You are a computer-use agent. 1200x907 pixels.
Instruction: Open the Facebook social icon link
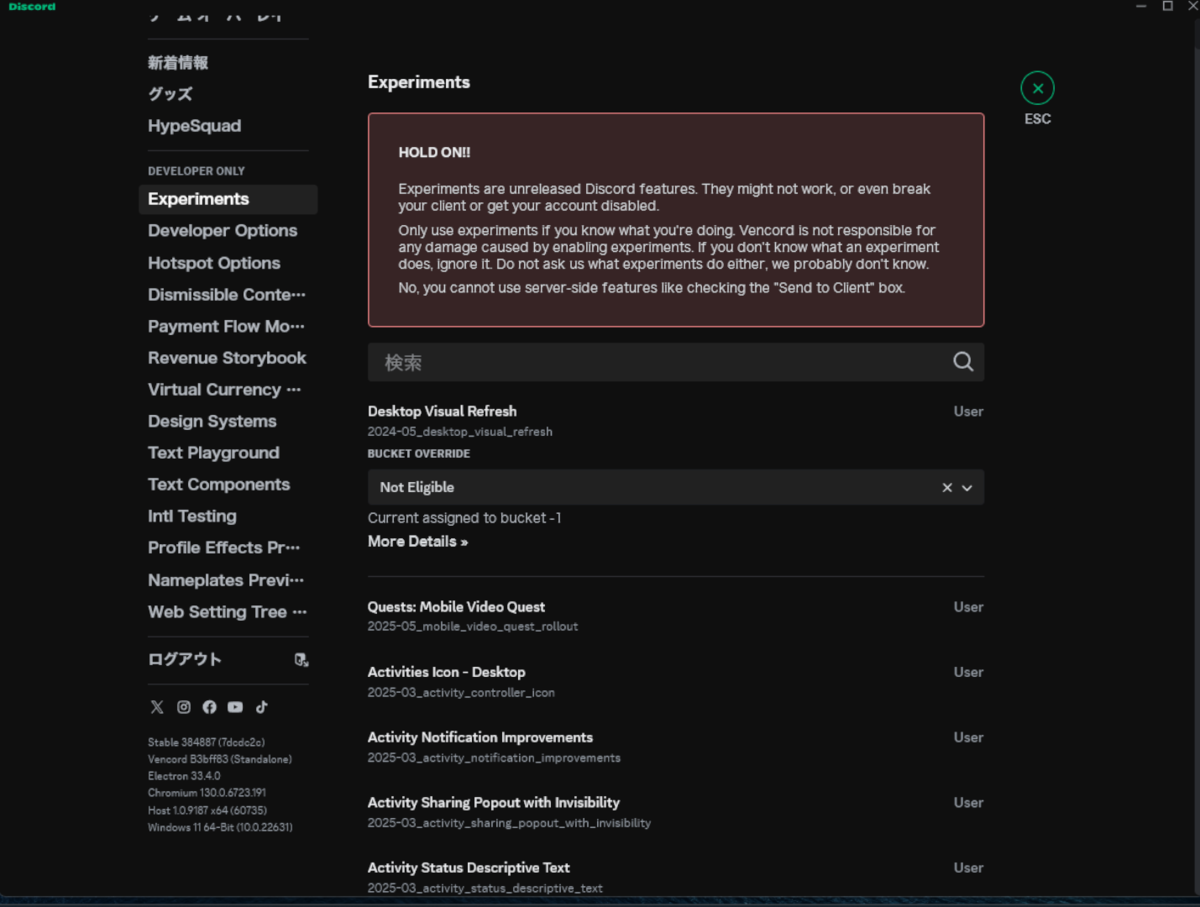(x=209, y=707)
